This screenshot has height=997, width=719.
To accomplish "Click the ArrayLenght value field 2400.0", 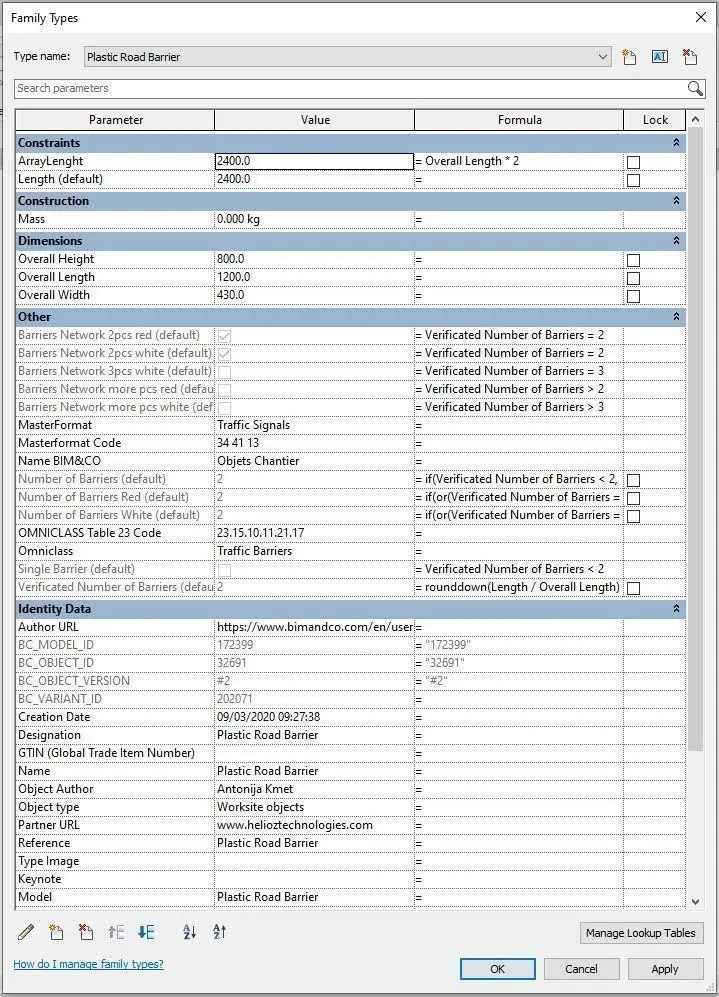I will click(x=314, y=161).
